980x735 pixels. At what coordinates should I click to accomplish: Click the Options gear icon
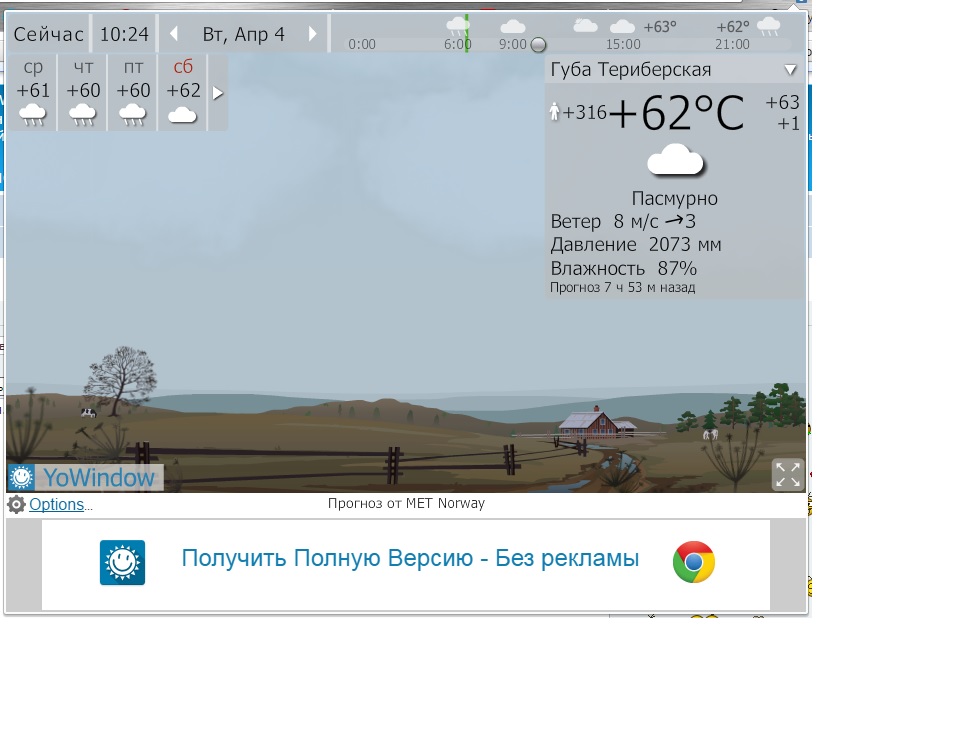pos(16,505)
